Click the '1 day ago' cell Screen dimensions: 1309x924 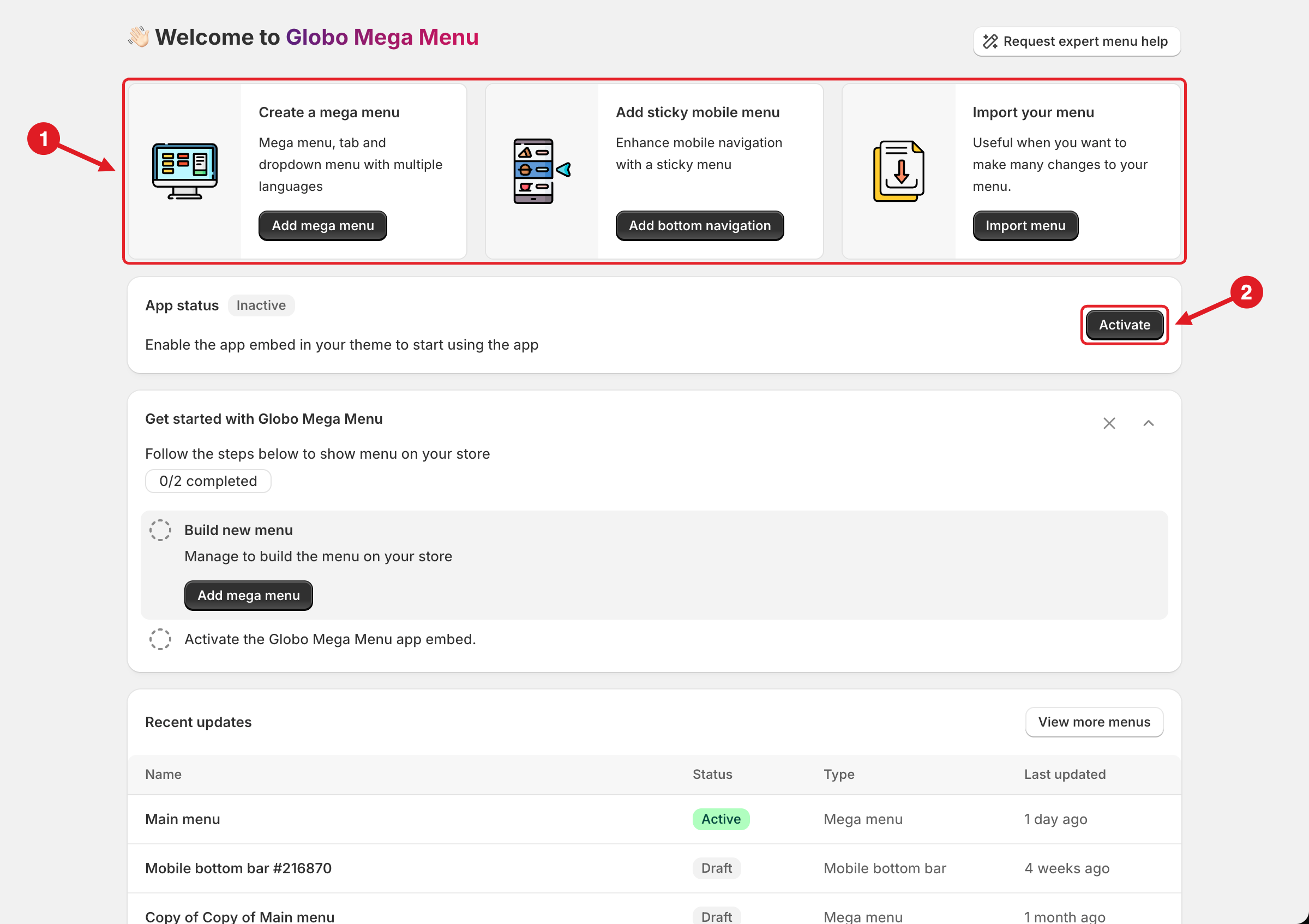[x=1055, y=820]
